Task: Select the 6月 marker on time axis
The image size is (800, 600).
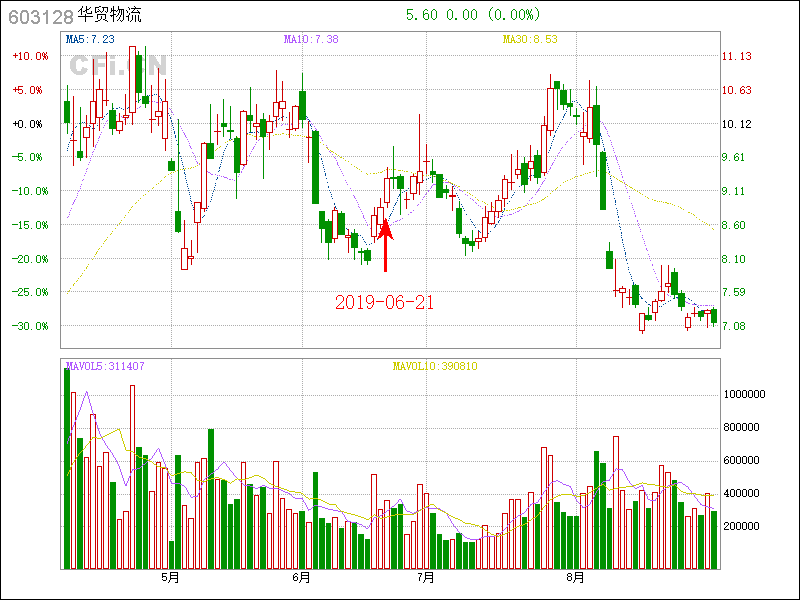Action: [302, 577]
